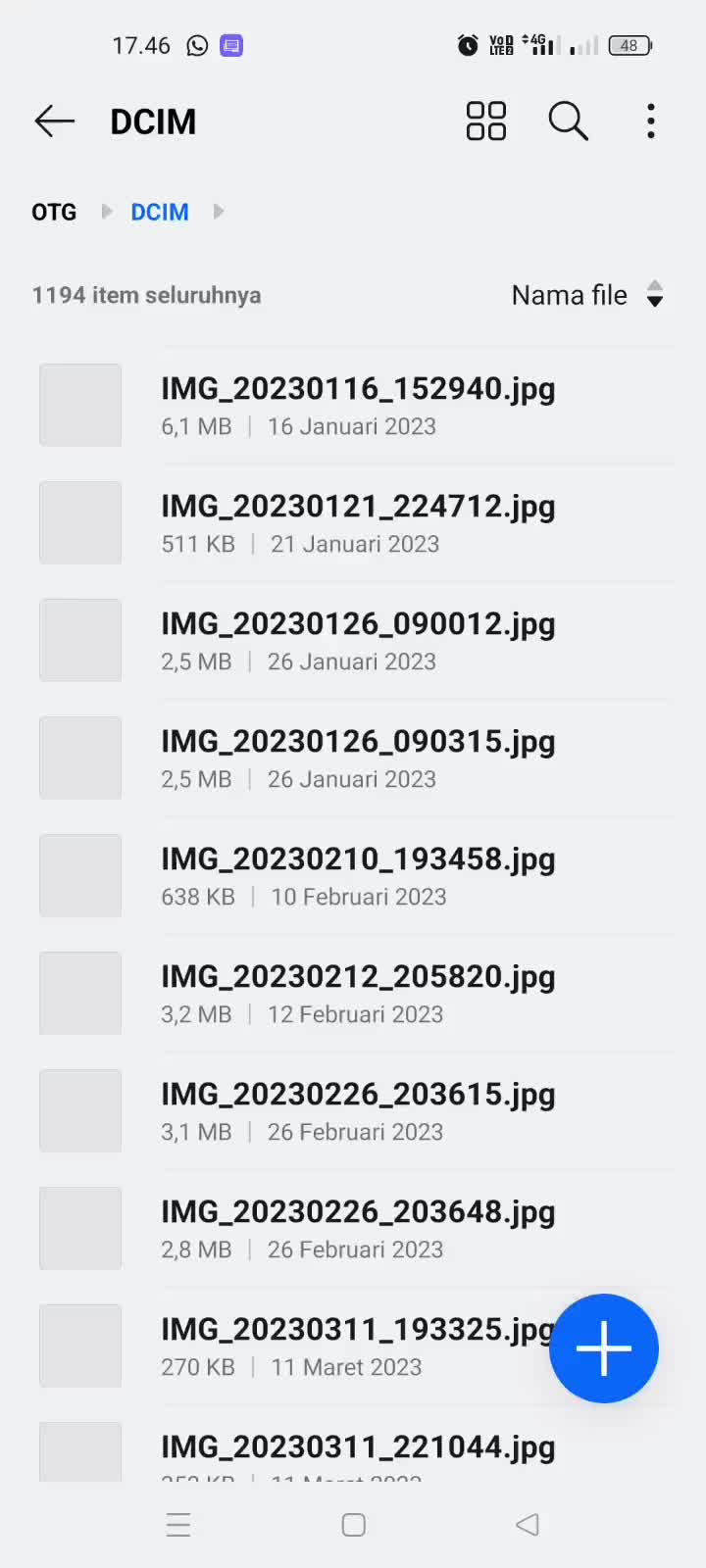This screenshot has height=1568, width=706.
Task: Expand the chevron after DCIM breadcrumb
Action: pyautogui.click(x=219, y=212)
